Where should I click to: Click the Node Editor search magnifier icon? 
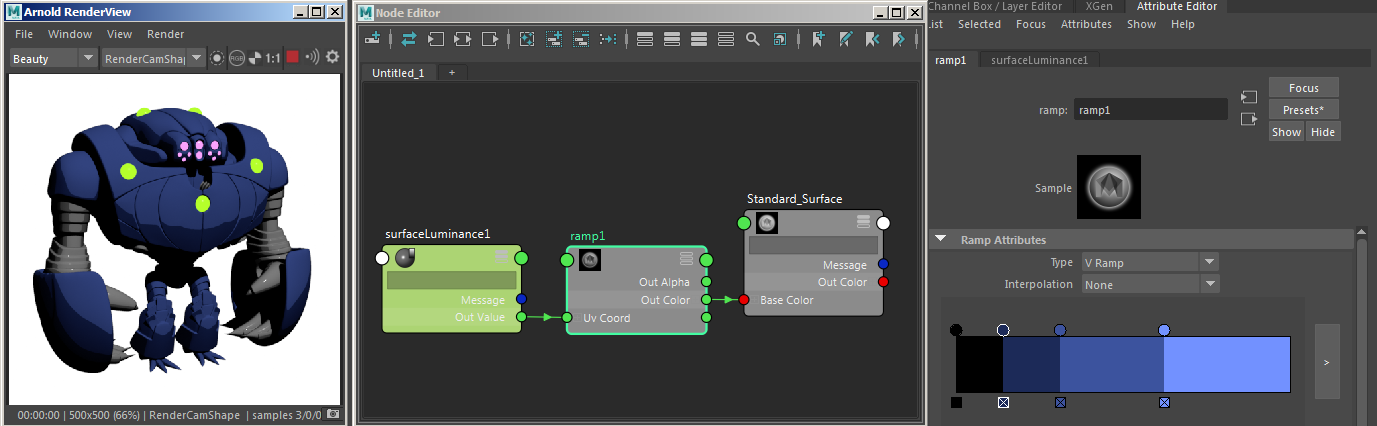(752, 39)
